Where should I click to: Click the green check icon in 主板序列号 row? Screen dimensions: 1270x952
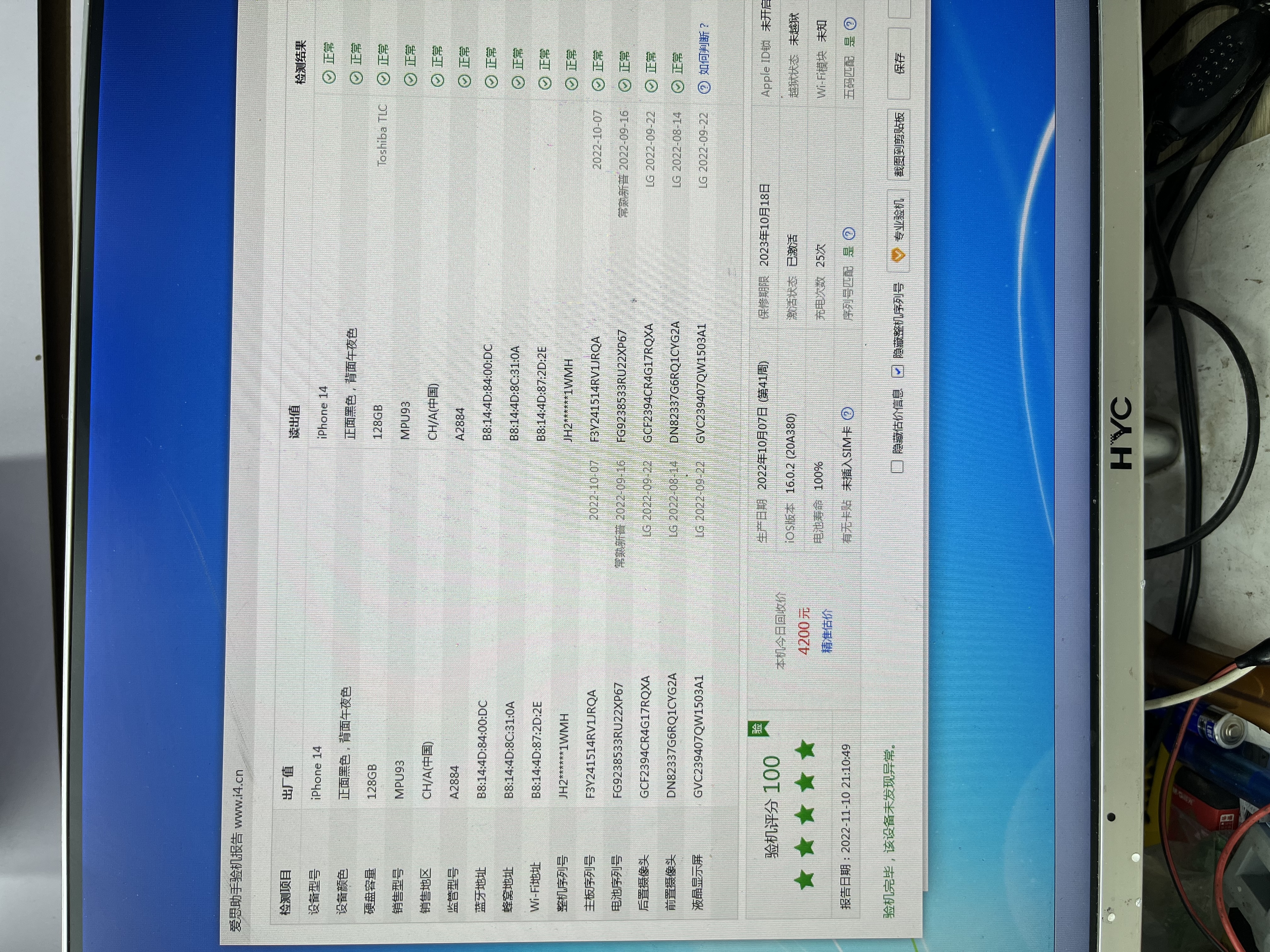point(598,84)
